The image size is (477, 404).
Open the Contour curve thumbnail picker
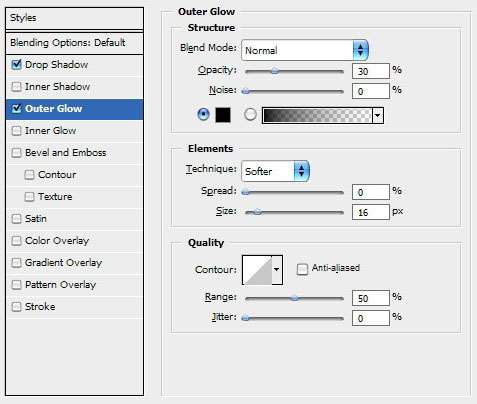257,270
